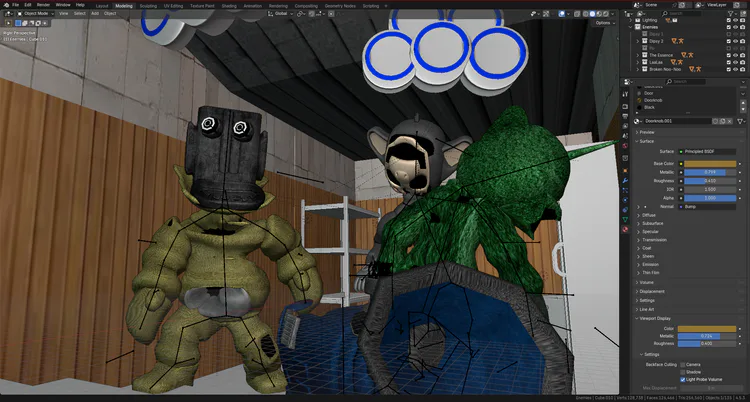
Task: Open the World properties tab icon
Action: (x=625, y=145)
